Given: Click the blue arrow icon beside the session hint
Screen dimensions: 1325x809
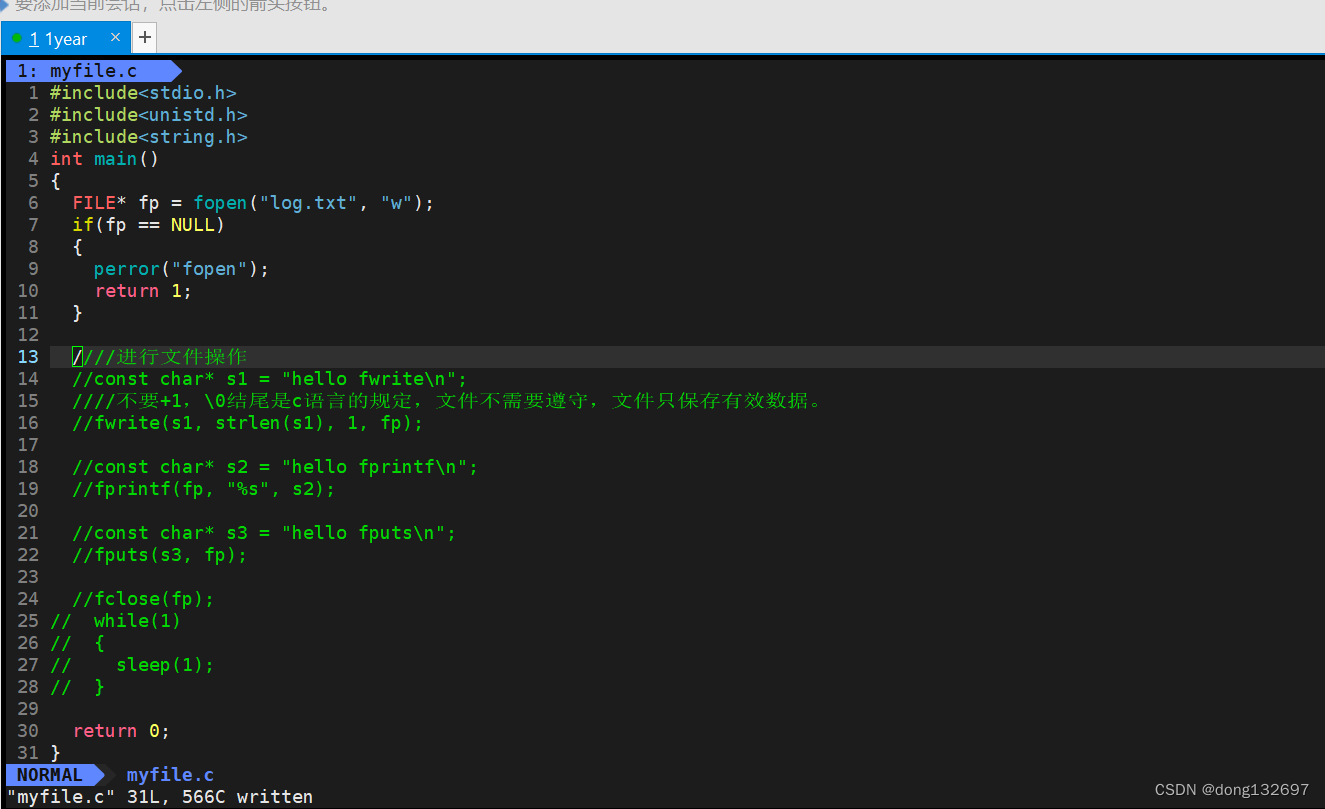Looking at the screenshot, I should [4, 5].
